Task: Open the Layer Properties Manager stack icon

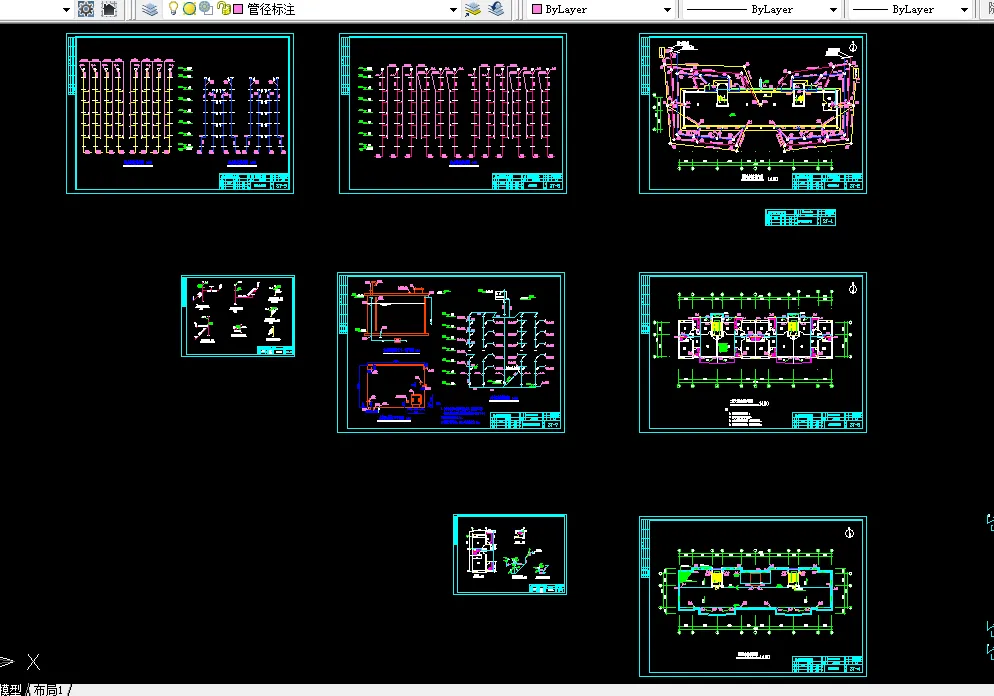Action: click(150, 9)
